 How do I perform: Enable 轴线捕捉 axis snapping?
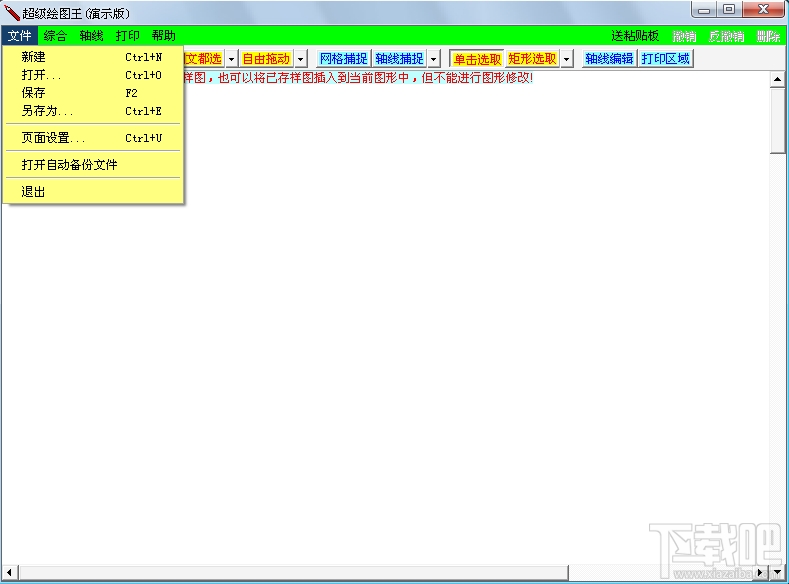399,59
